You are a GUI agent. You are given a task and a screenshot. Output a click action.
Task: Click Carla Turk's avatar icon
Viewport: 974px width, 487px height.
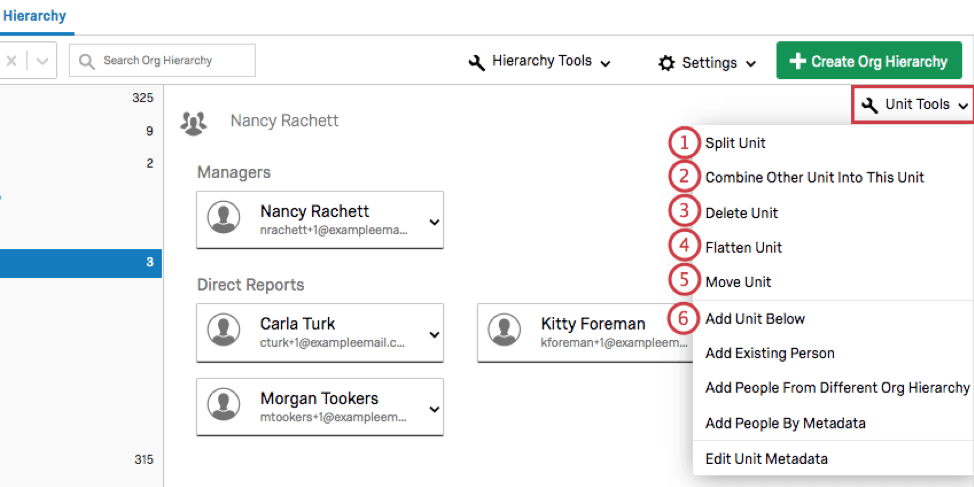(224, 331)
